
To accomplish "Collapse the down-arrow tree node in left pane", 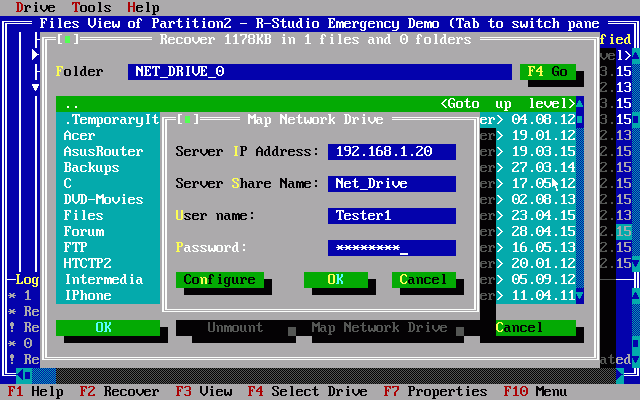I will (36, 87).
